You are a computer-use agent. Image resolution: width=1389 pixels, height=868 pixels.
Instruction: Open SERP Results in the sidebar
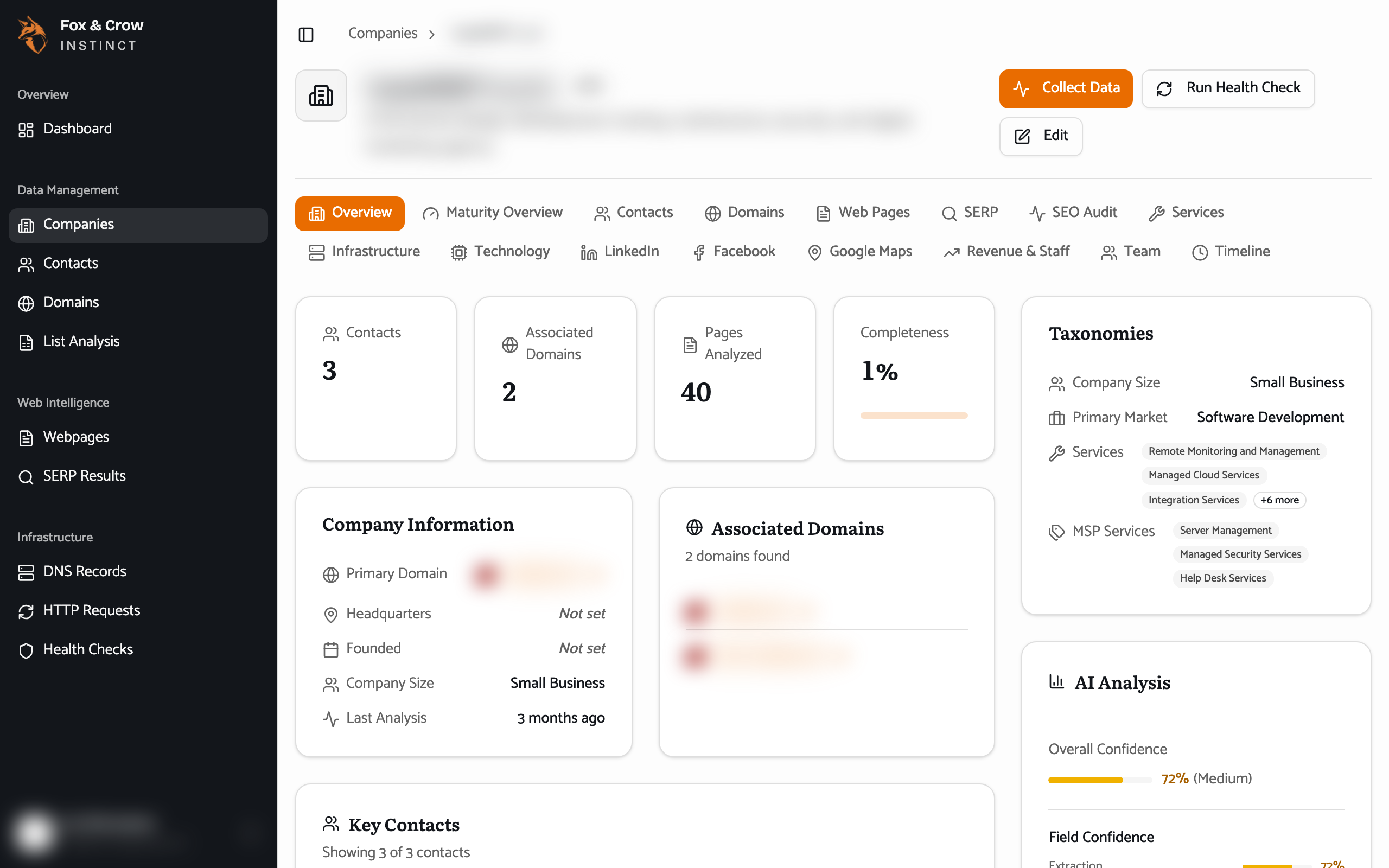coord(138,476)
